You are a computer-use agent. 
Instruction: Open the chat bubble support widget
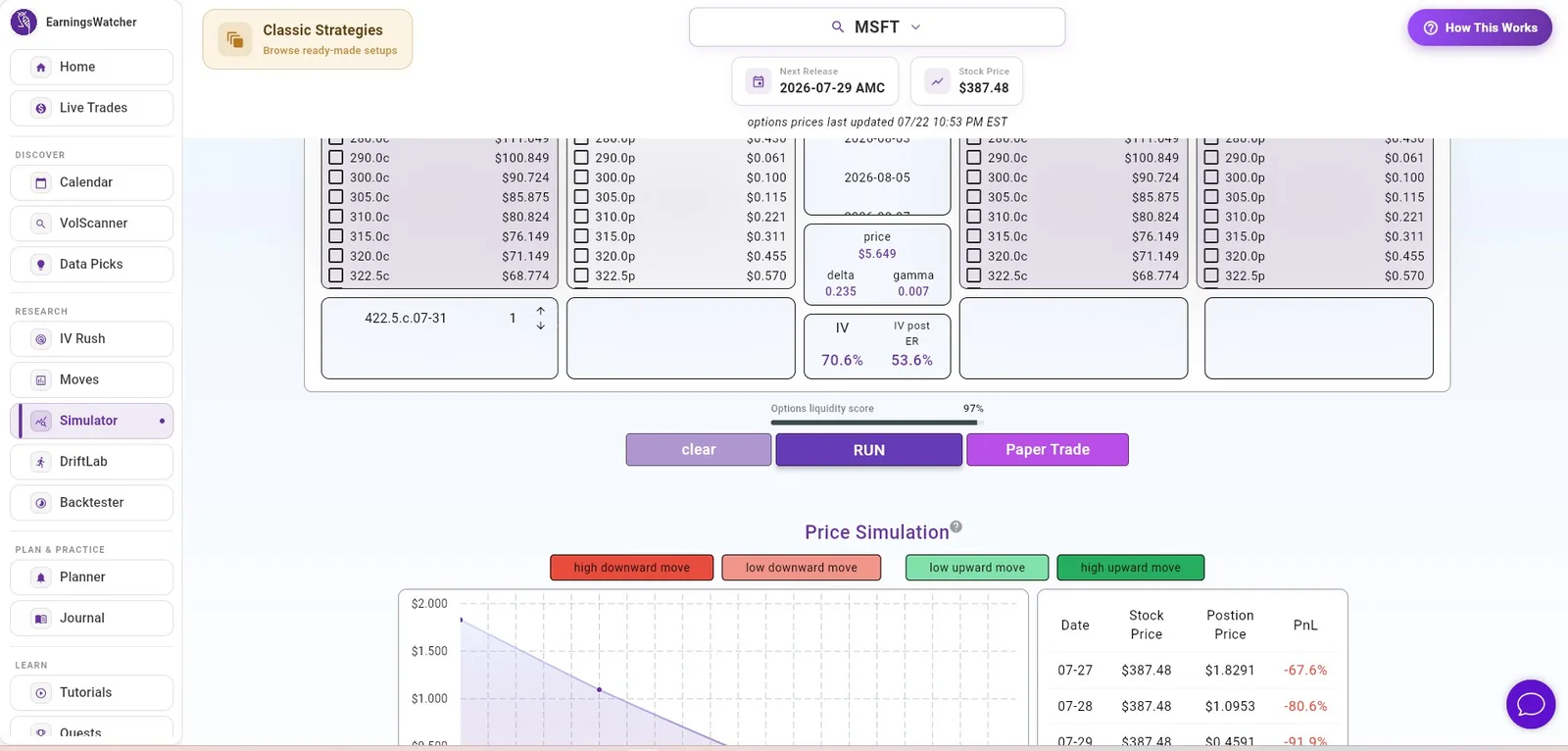pyautogui.click(x=1531, y=704)
